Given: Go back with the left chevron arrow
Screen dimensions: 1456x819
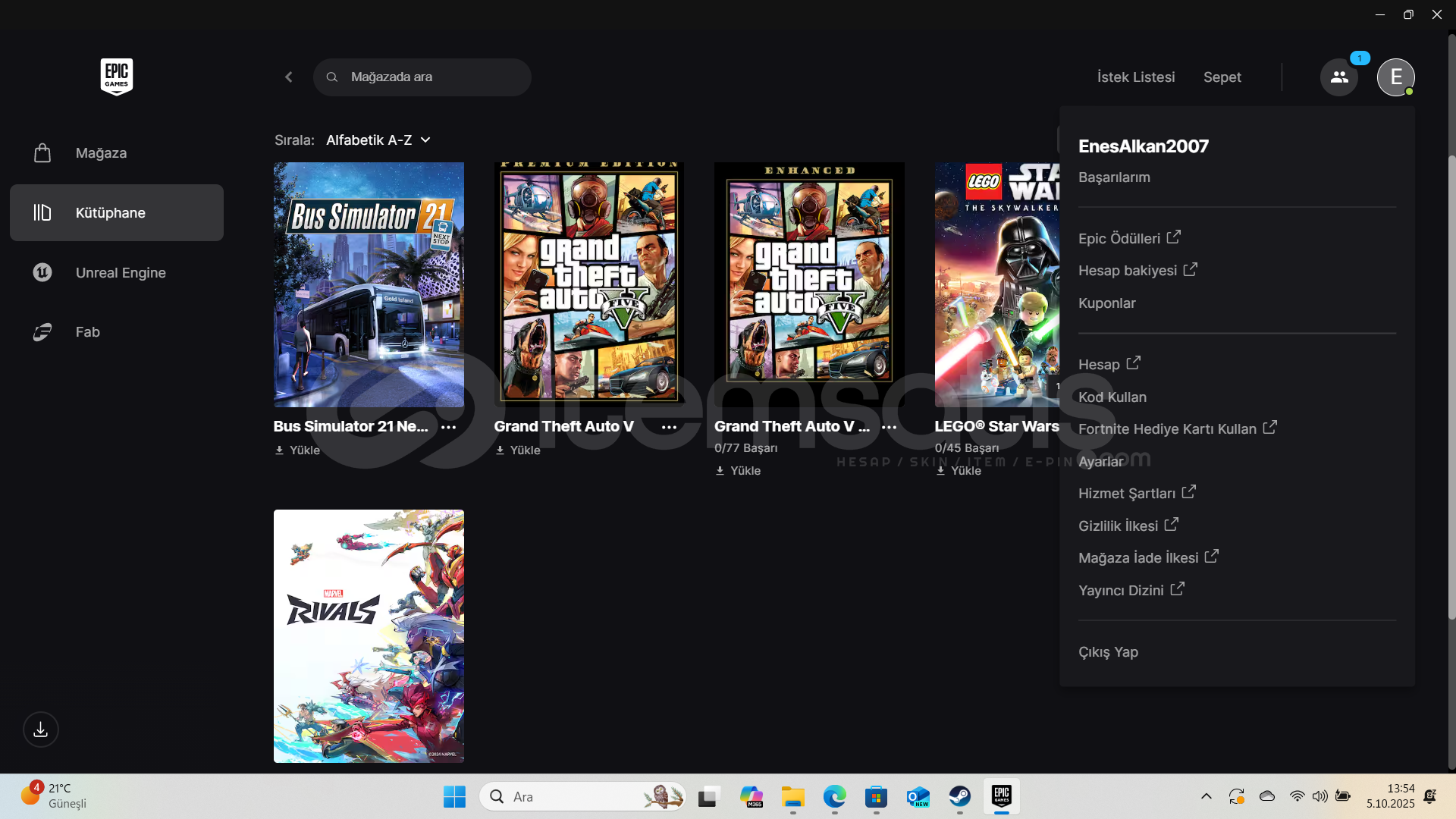Looking at the screenshot, I should coord(289,77).
